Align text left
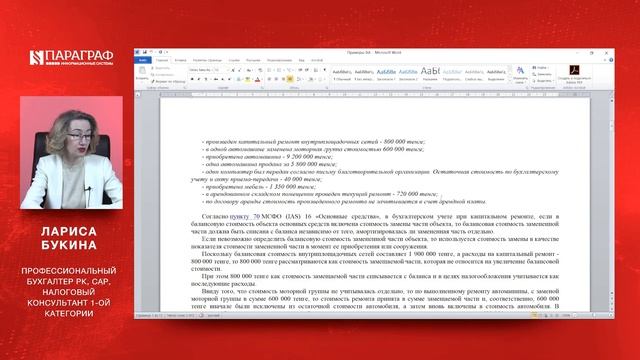640x360 pixels. click(269, 79)
